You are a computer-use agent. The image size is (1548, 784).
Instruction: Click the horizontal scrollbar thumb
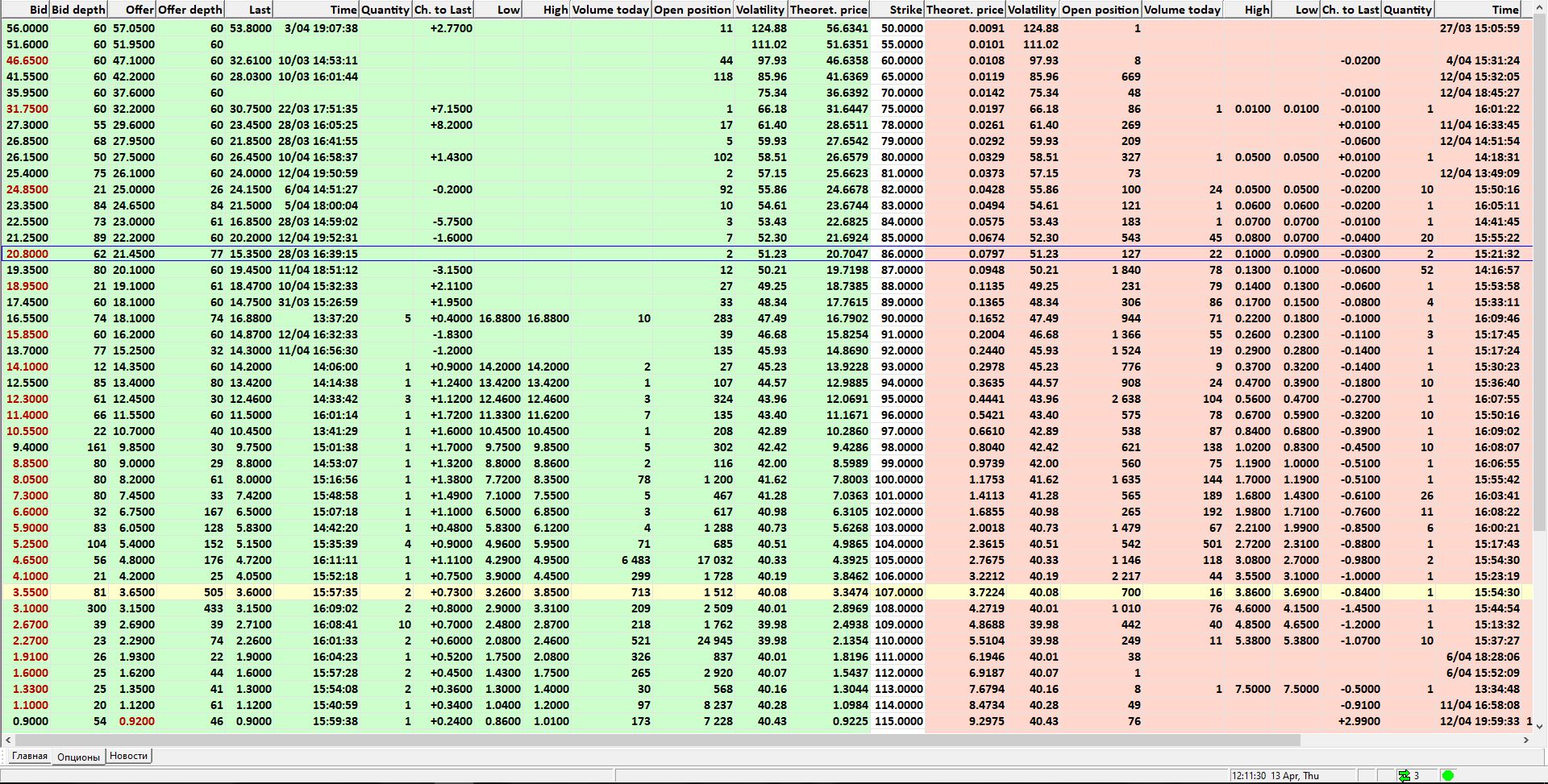[657, 740]
